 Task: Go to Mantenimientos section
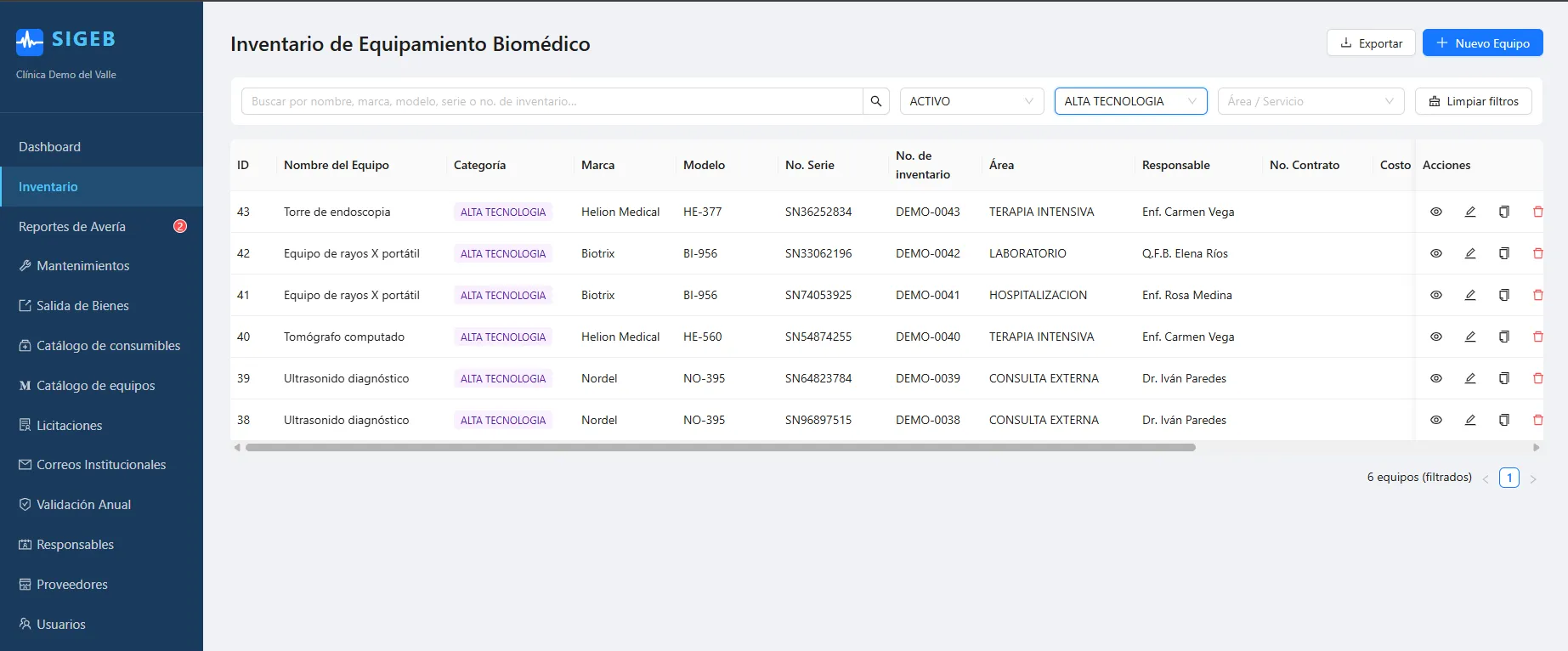tap(101, 266)
